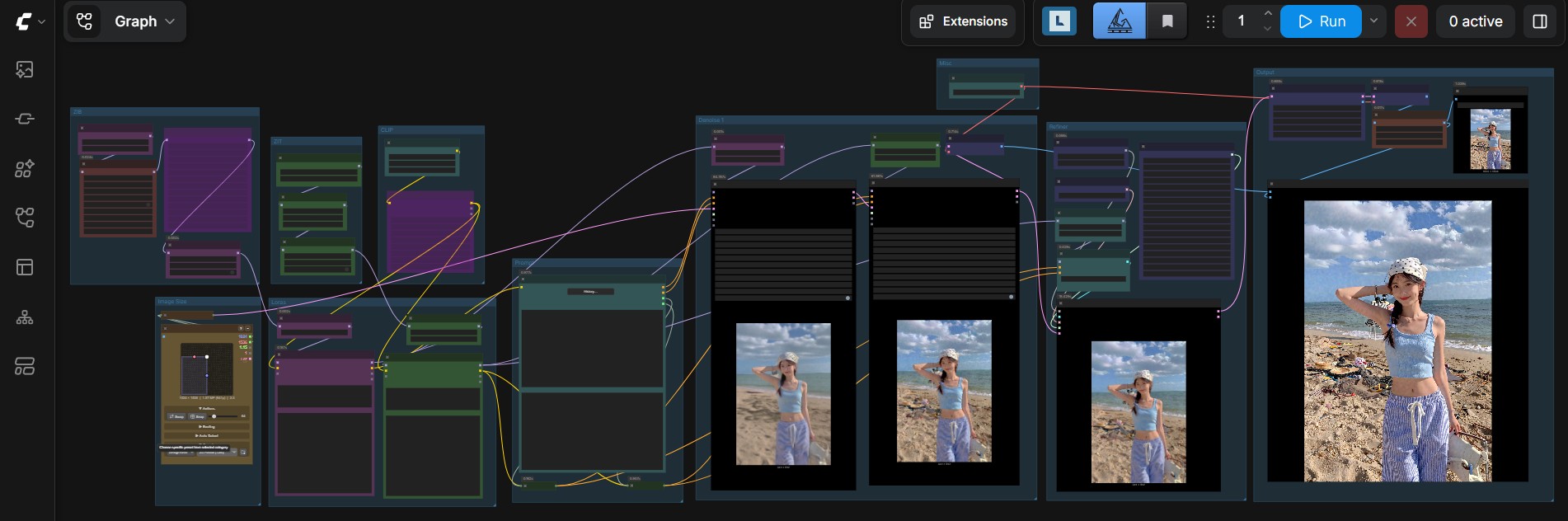Open the model hierarchy tree sidebar panel
This screenshot has height=521, width=1568.
(25, 317)
